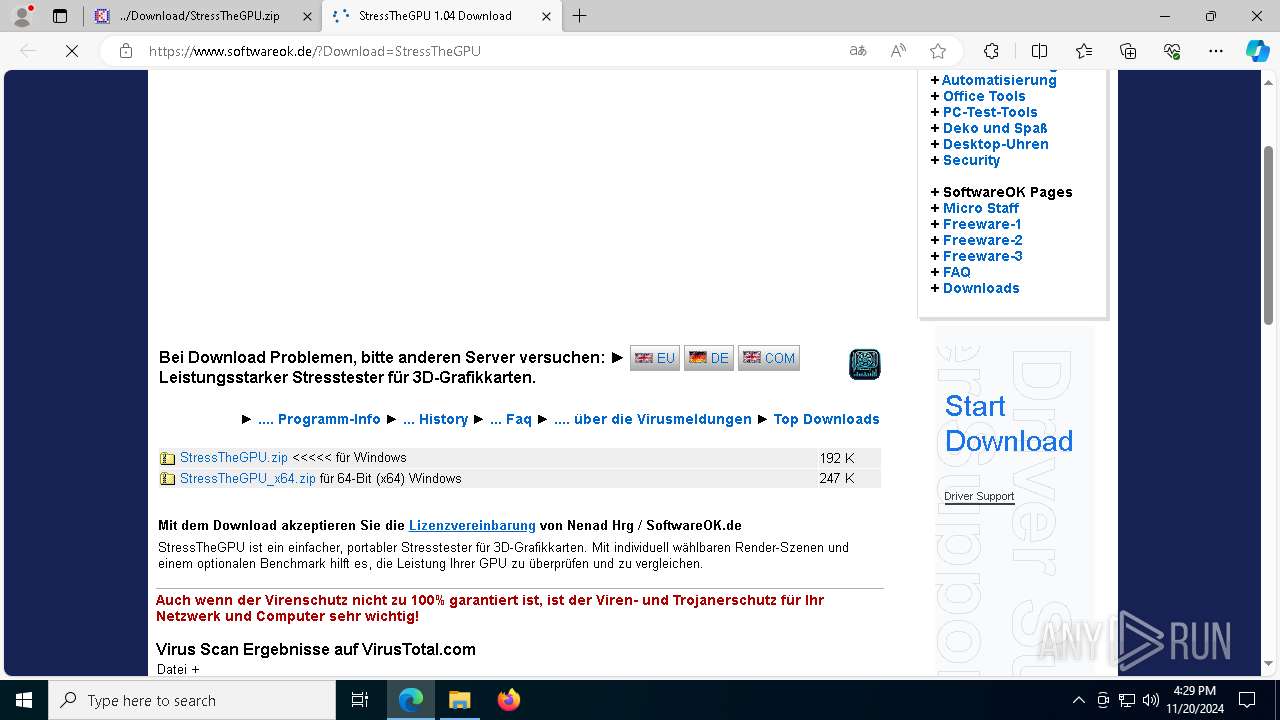
Task: Open the Lizenzvereinbarung license link
Action: (x=472, y=525)
